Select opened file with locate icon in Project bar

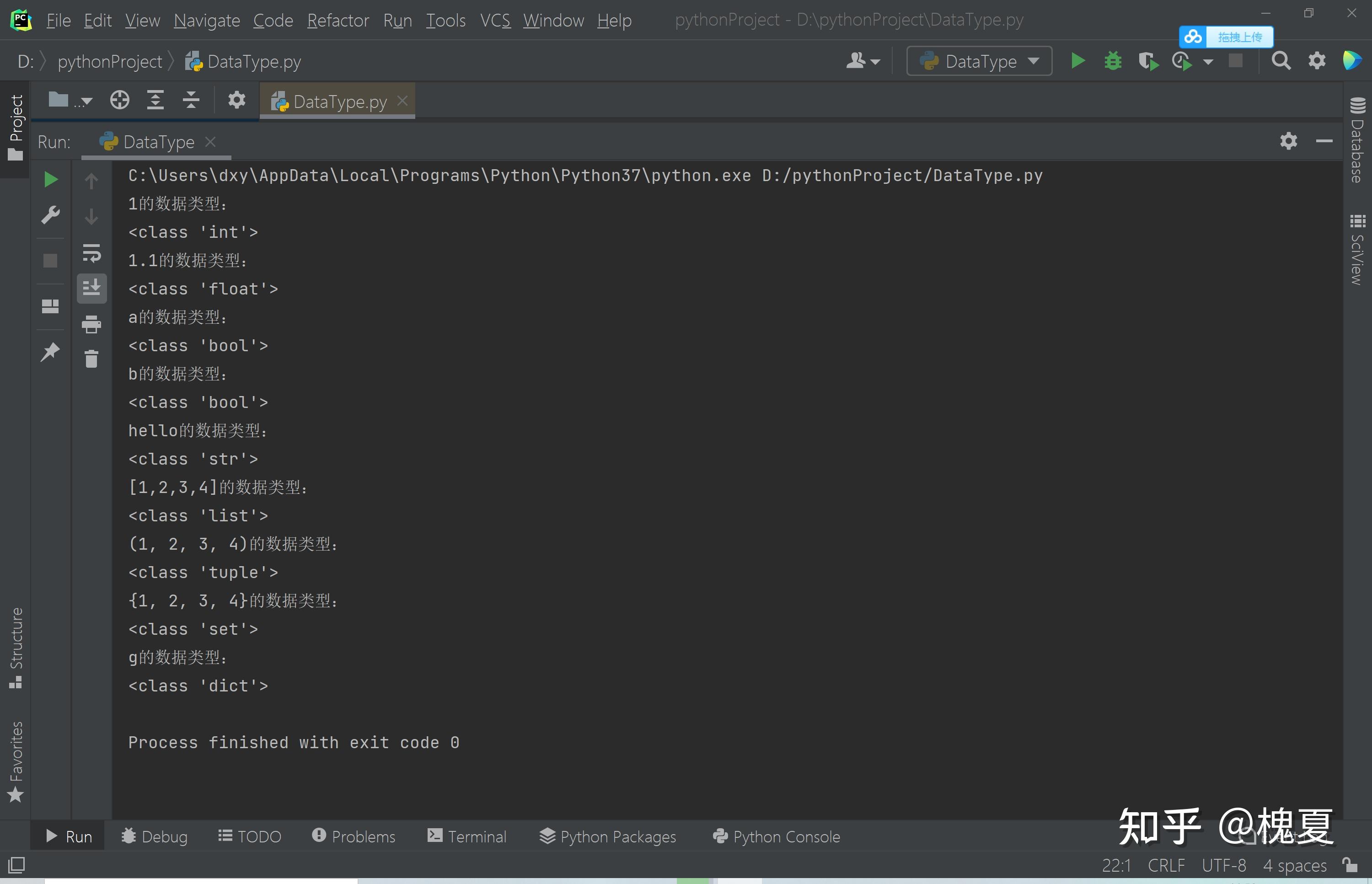[119, 99]
